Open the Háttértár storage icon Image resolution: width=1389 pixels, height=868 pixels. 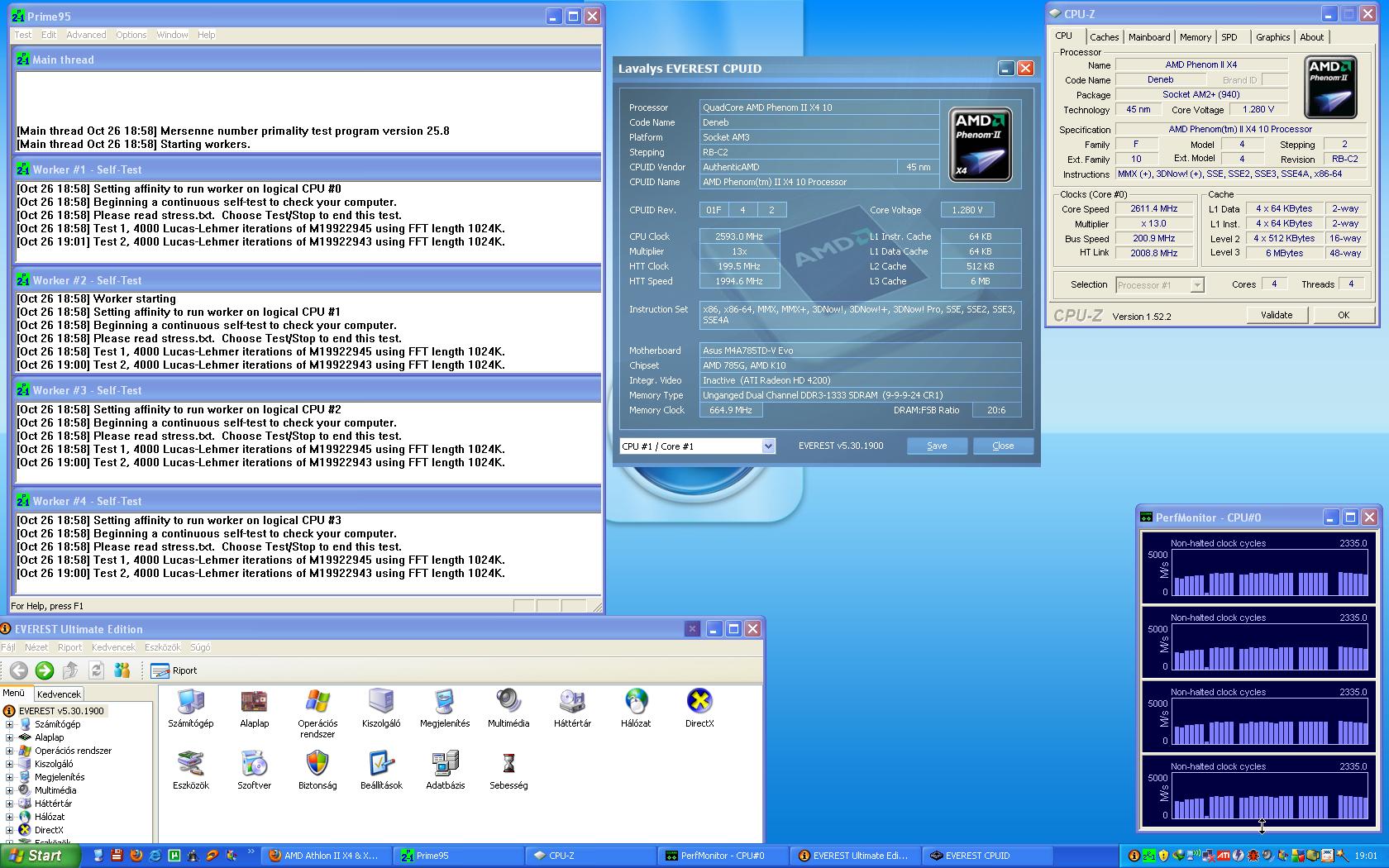click(x=572, y=708)
